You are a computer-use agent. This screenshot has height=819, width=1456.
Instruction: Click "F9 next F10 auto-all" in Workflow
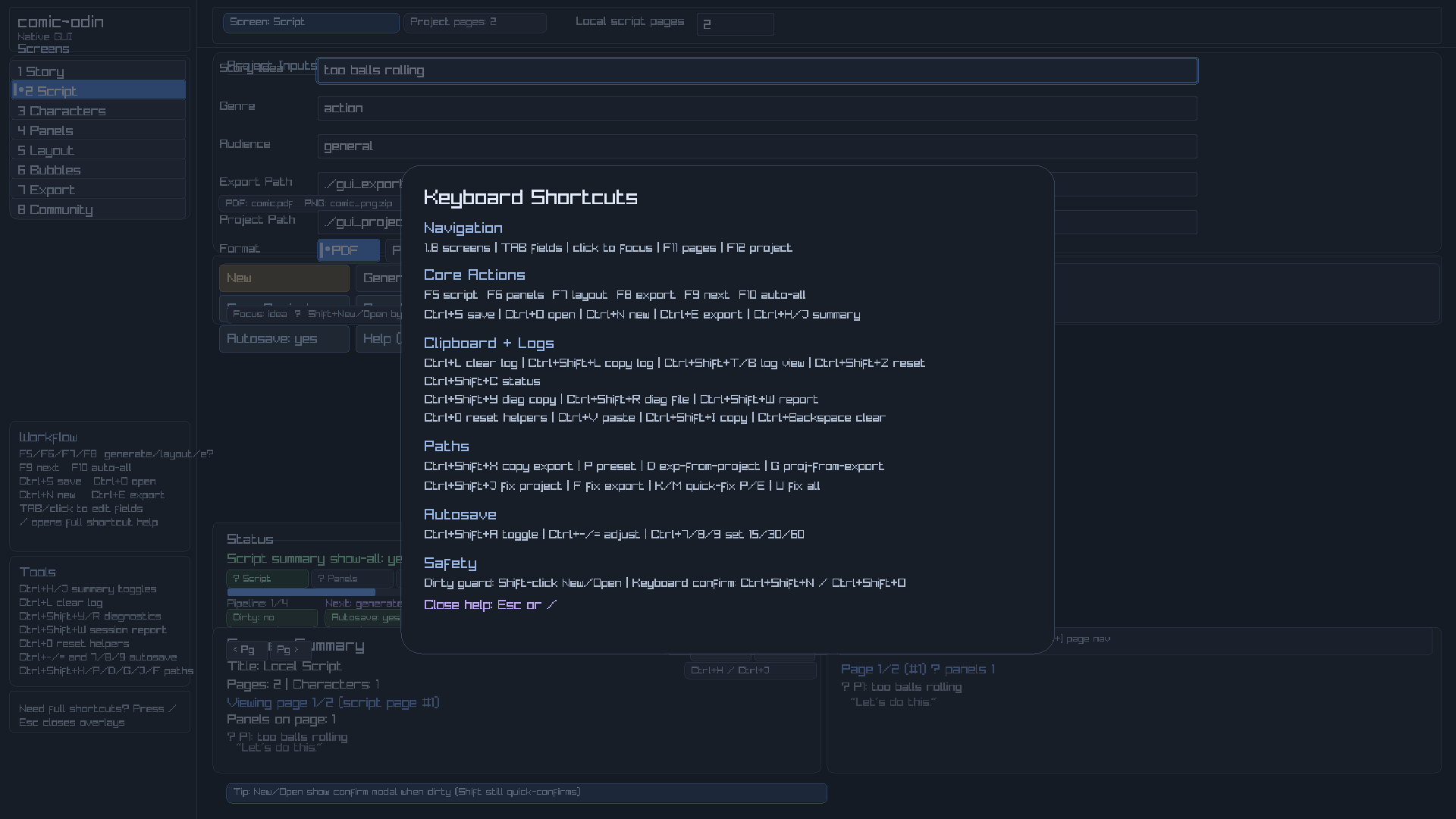[x=75, y=468]
